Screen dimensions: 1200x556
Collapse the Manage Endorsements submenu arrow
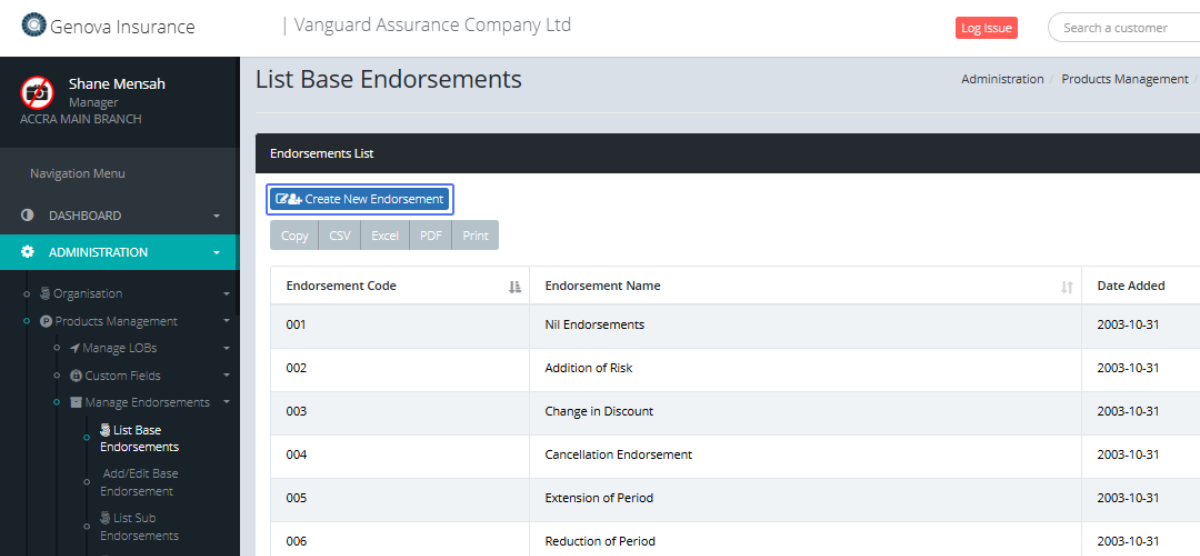pos(226,403)
